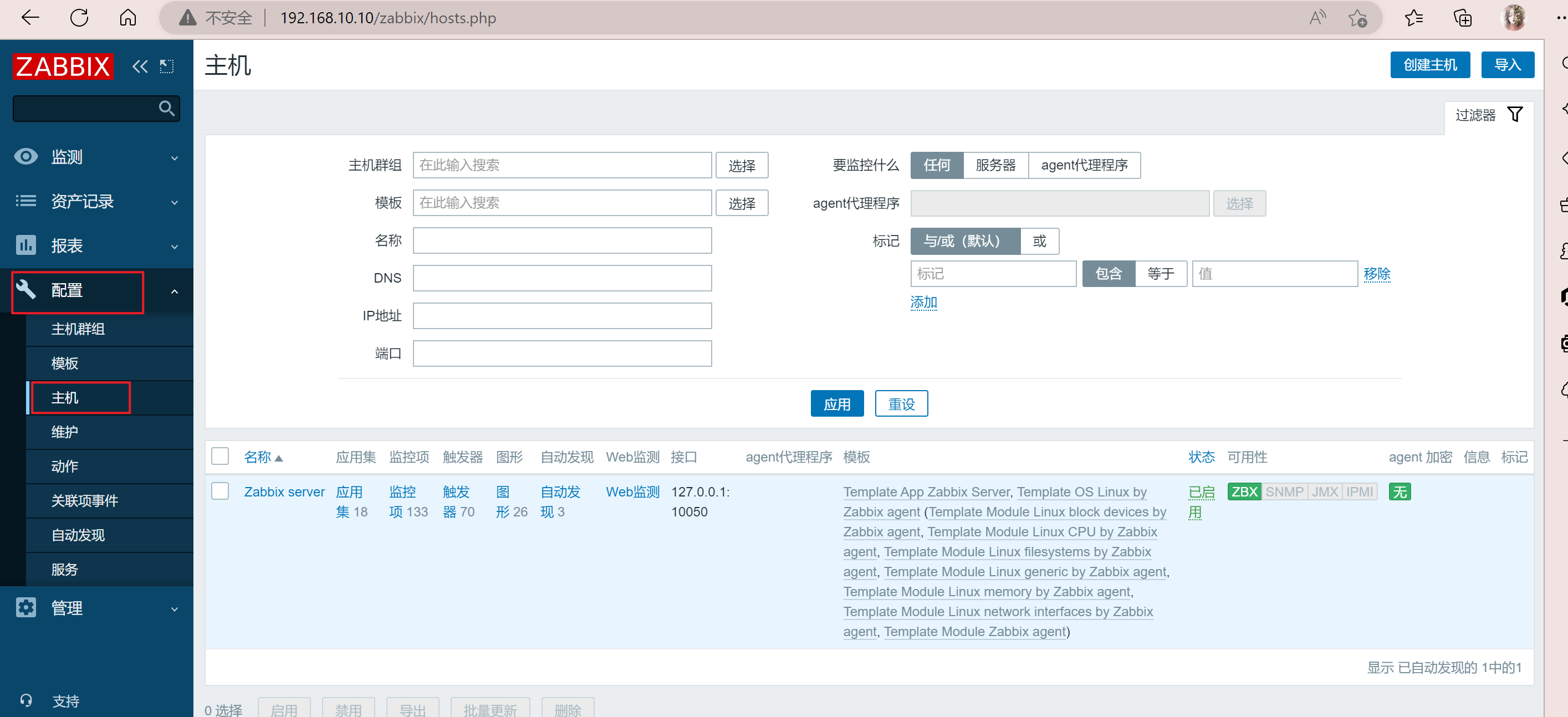
Task: Open the read aloud icon in address bar
Action: [1317, 18]
